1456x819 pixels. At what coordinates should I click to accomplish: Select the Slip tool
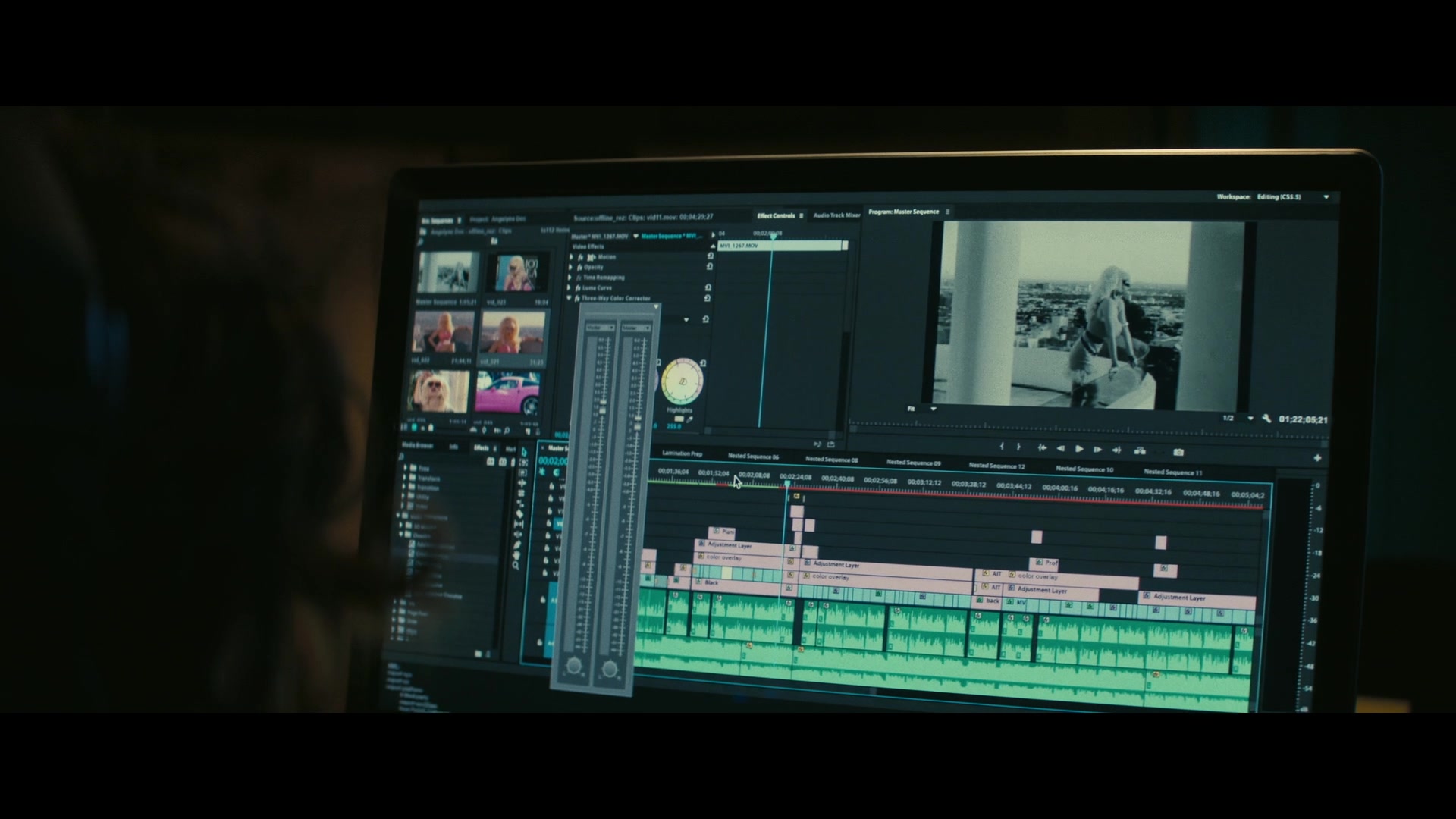tap(520, 524)
